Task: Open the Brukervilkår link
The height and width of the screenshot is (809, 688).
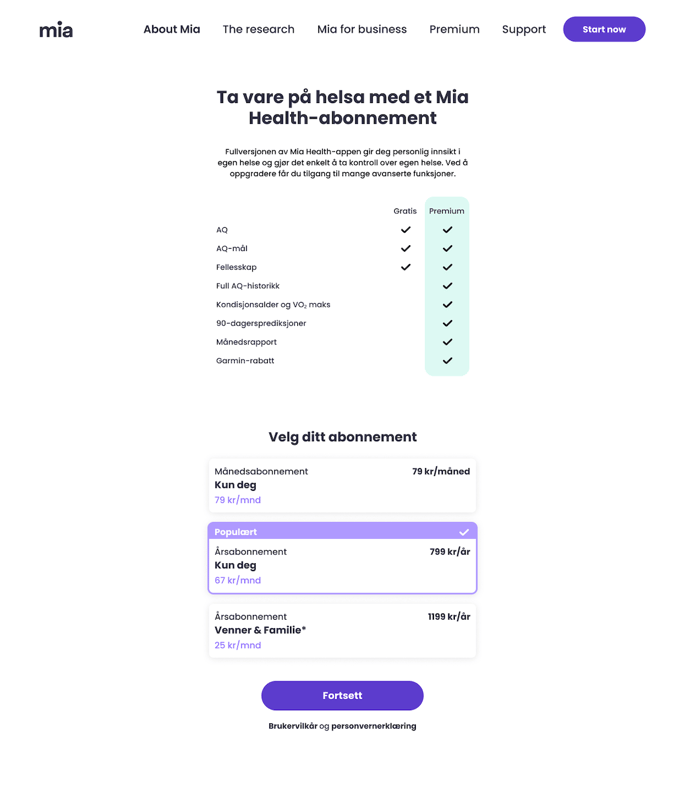Action: (292, 726)
